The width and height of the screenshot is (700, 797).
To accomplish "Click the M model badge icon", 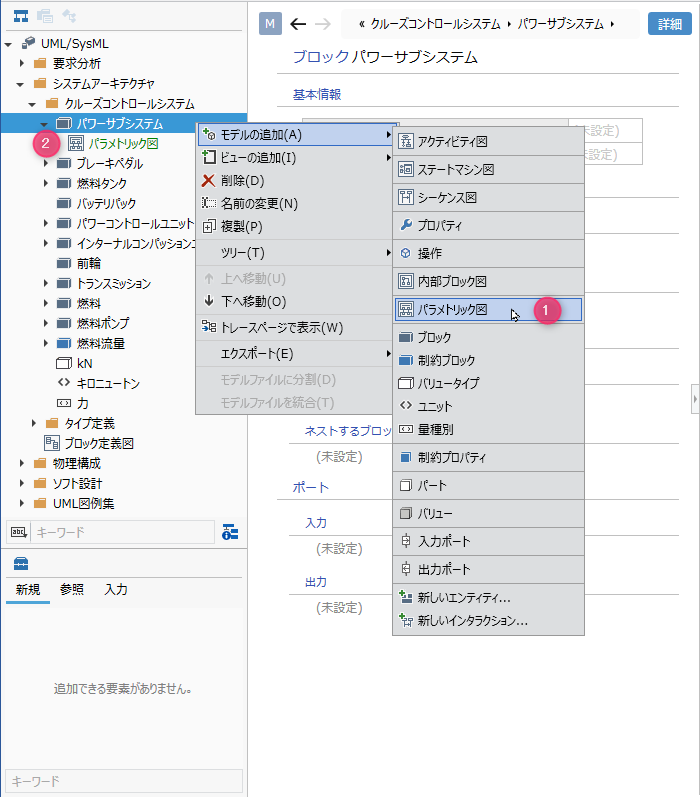I will 270,24.
